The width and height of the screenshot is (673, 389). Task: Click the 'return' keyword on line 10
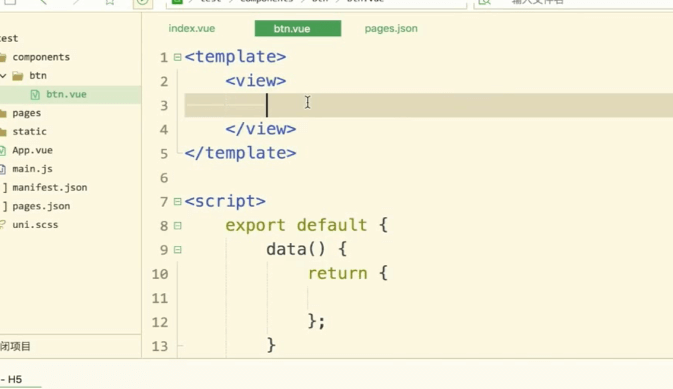(337, 274)
